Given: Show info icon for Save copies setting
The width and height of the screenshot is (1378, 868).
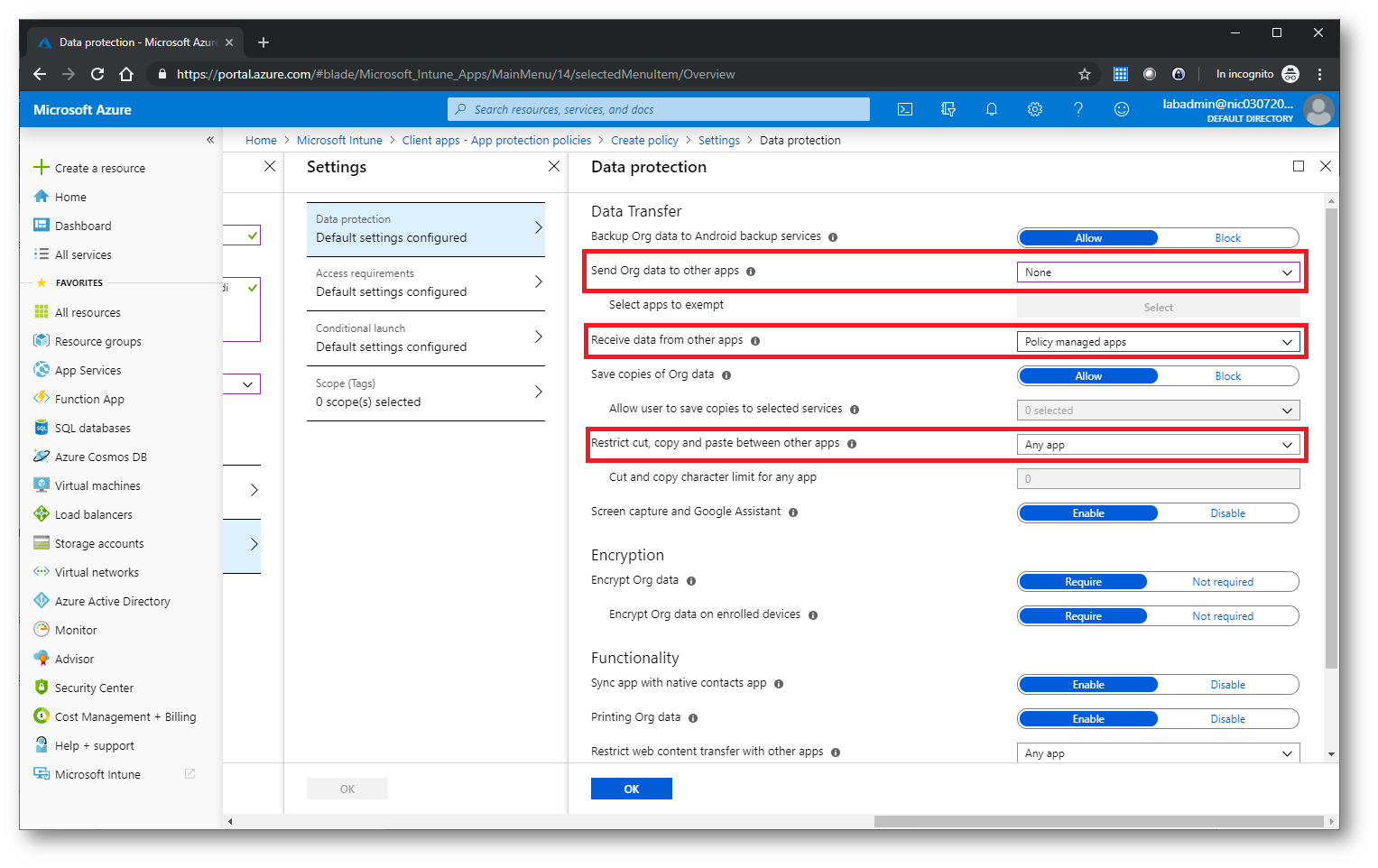Looking at the screenshot, I should coord(726,375).
